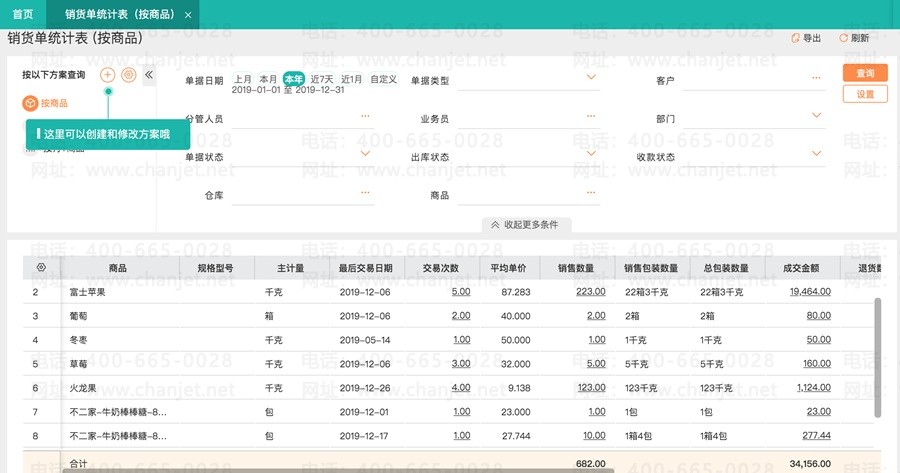Click the vertical scrollbar of the table
The width and height of the screenshot is (900, 473).
878,355
